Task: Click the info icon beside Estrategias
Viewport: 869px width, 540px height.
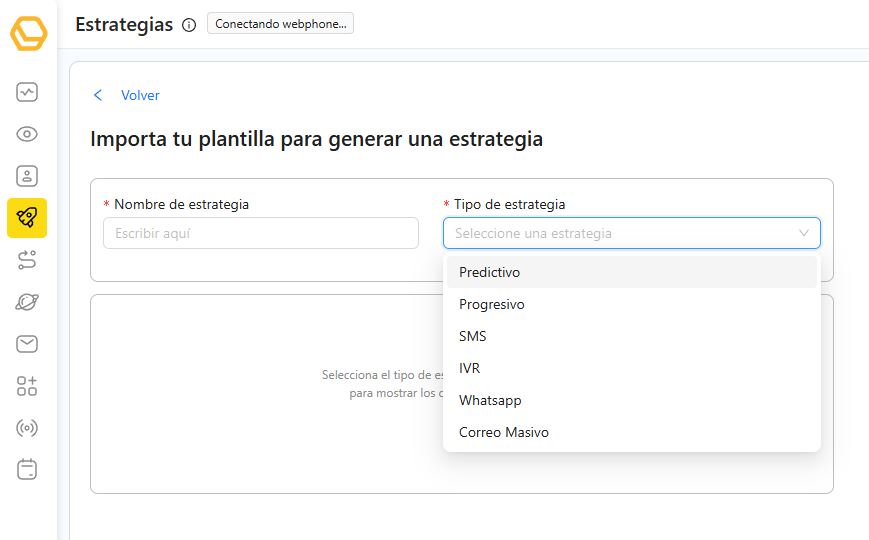Action: click(189, 26)
